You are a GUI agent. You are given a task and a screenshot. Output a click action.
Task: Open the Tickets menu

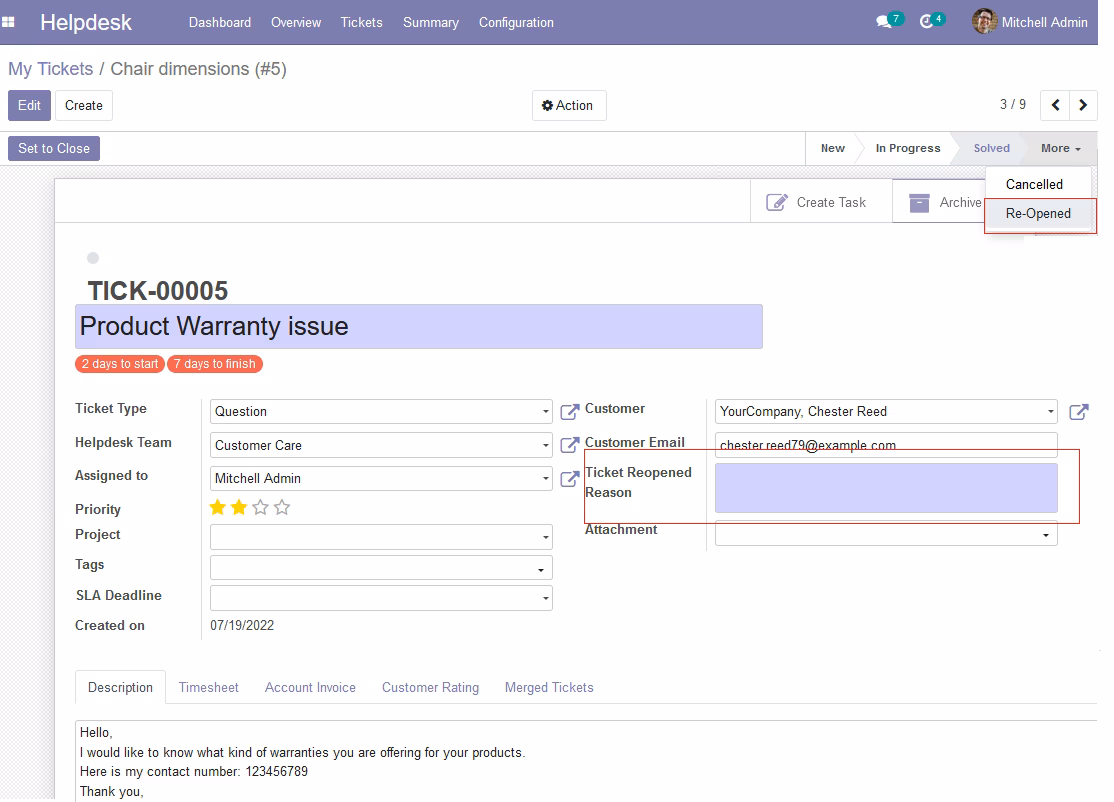click(x=362, y=22)
